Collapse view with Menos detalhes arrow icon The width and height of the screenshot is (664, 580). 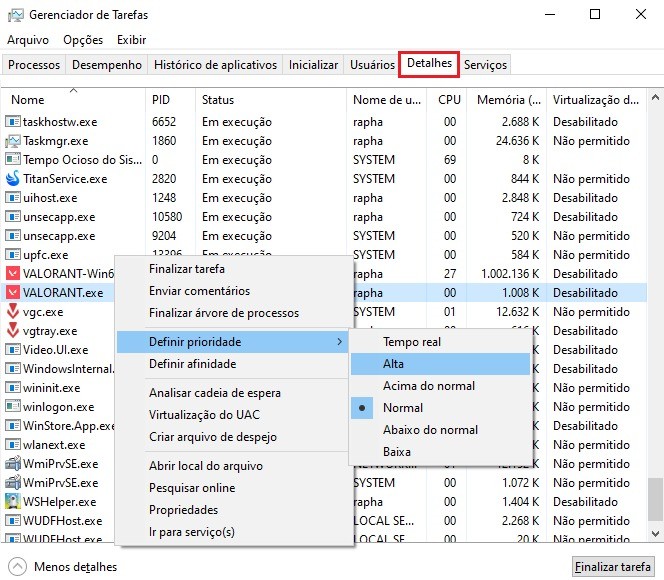click(x=17, y=566)
